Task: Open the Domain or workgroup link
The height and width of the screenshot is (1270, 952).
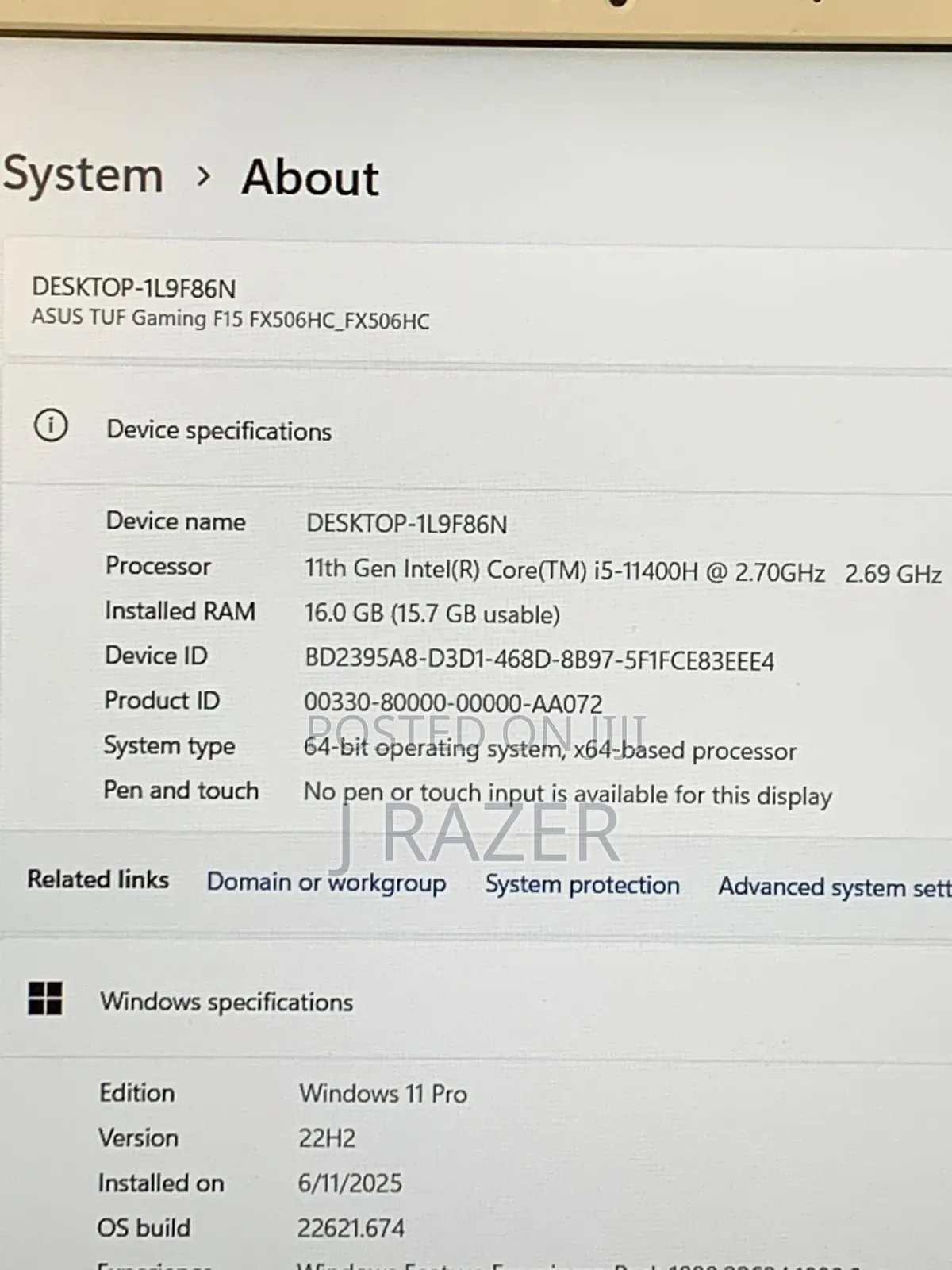Action: [x=326, y=883]
